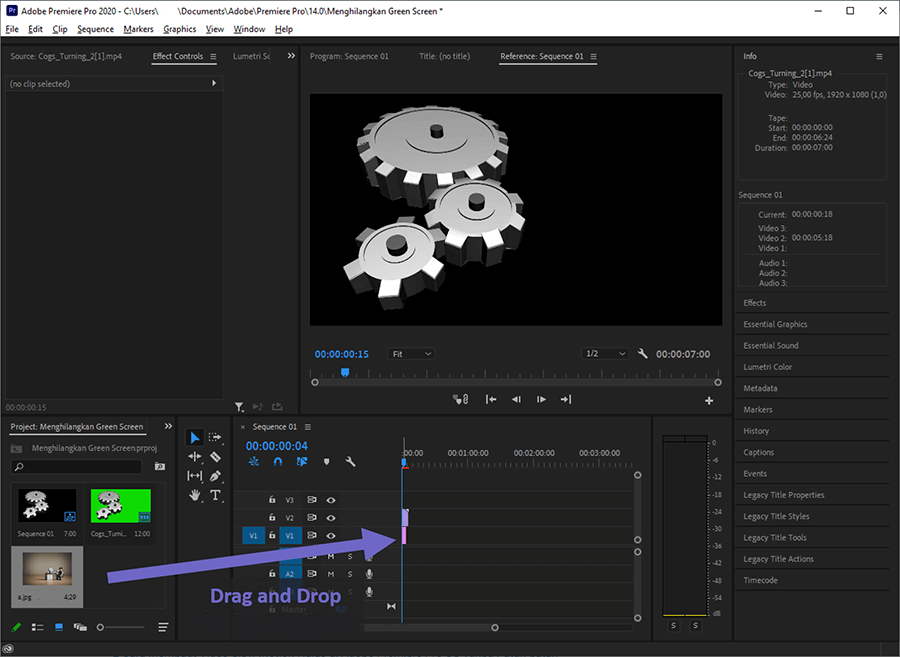Open timeline display settings wrench

click(x=350, y=461)
